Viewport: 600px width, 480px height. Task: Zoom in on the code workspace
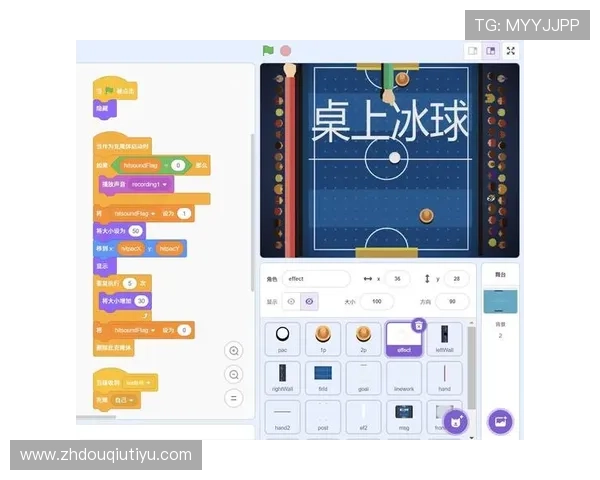click(234, 351)
